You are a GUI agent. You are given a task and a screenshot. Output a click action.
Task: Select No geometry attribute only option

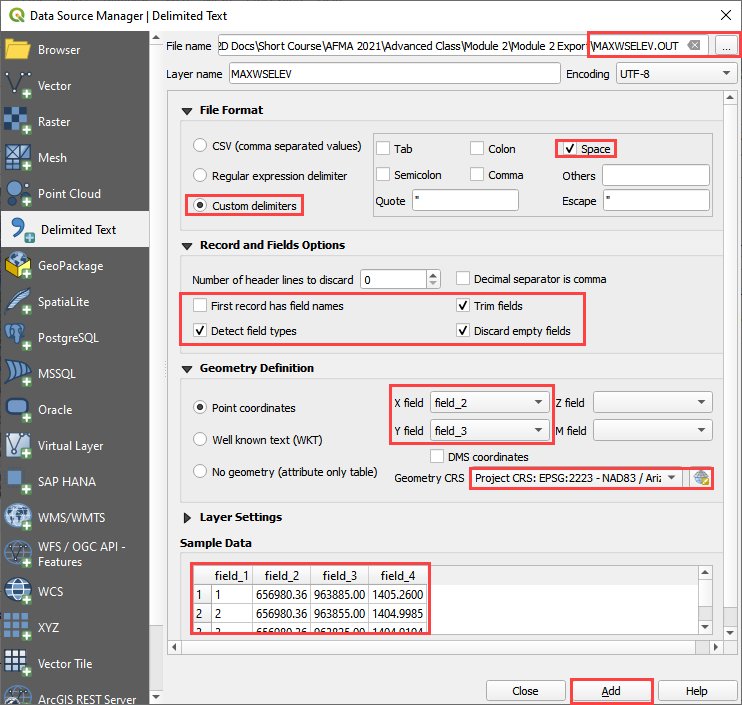coord(201,472)
